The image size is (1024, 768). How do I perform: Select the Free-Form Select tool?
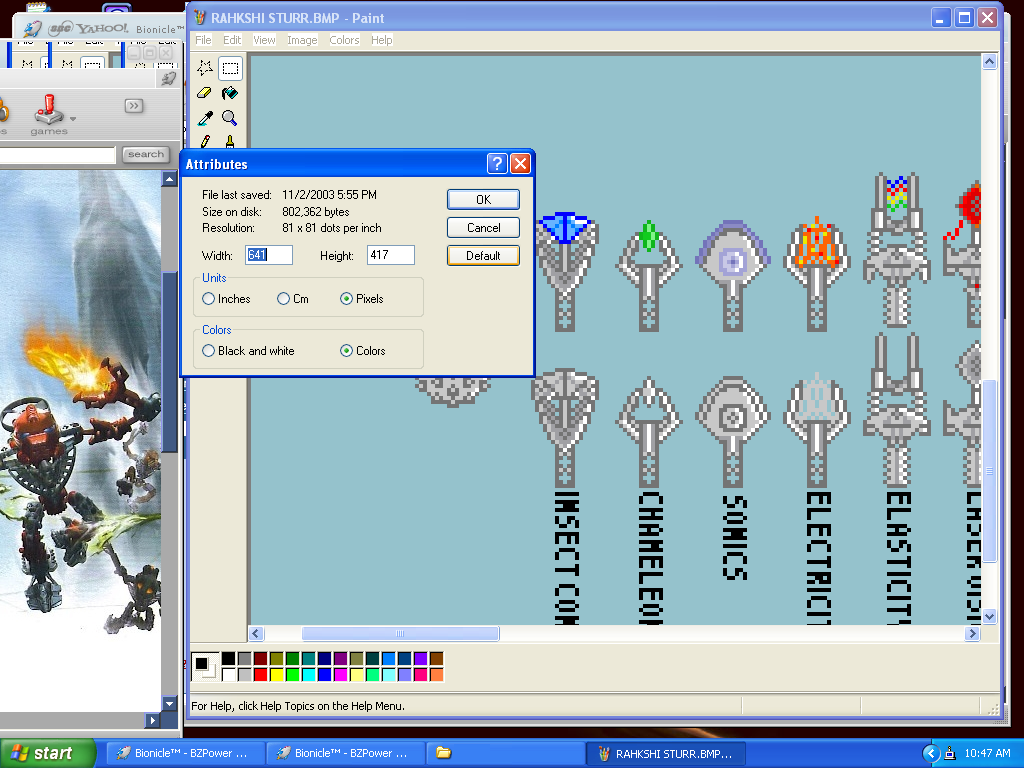click(x=205, y=68)
